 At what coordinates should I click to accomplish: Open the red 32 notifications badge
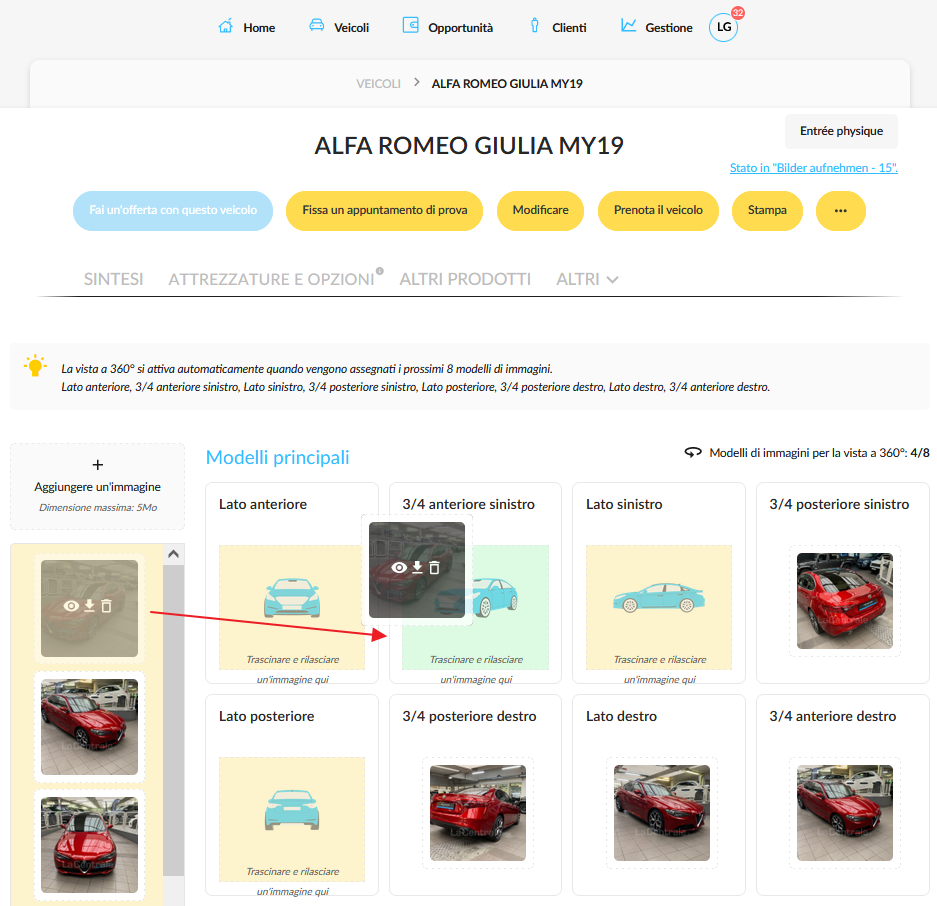pos(738,13)
